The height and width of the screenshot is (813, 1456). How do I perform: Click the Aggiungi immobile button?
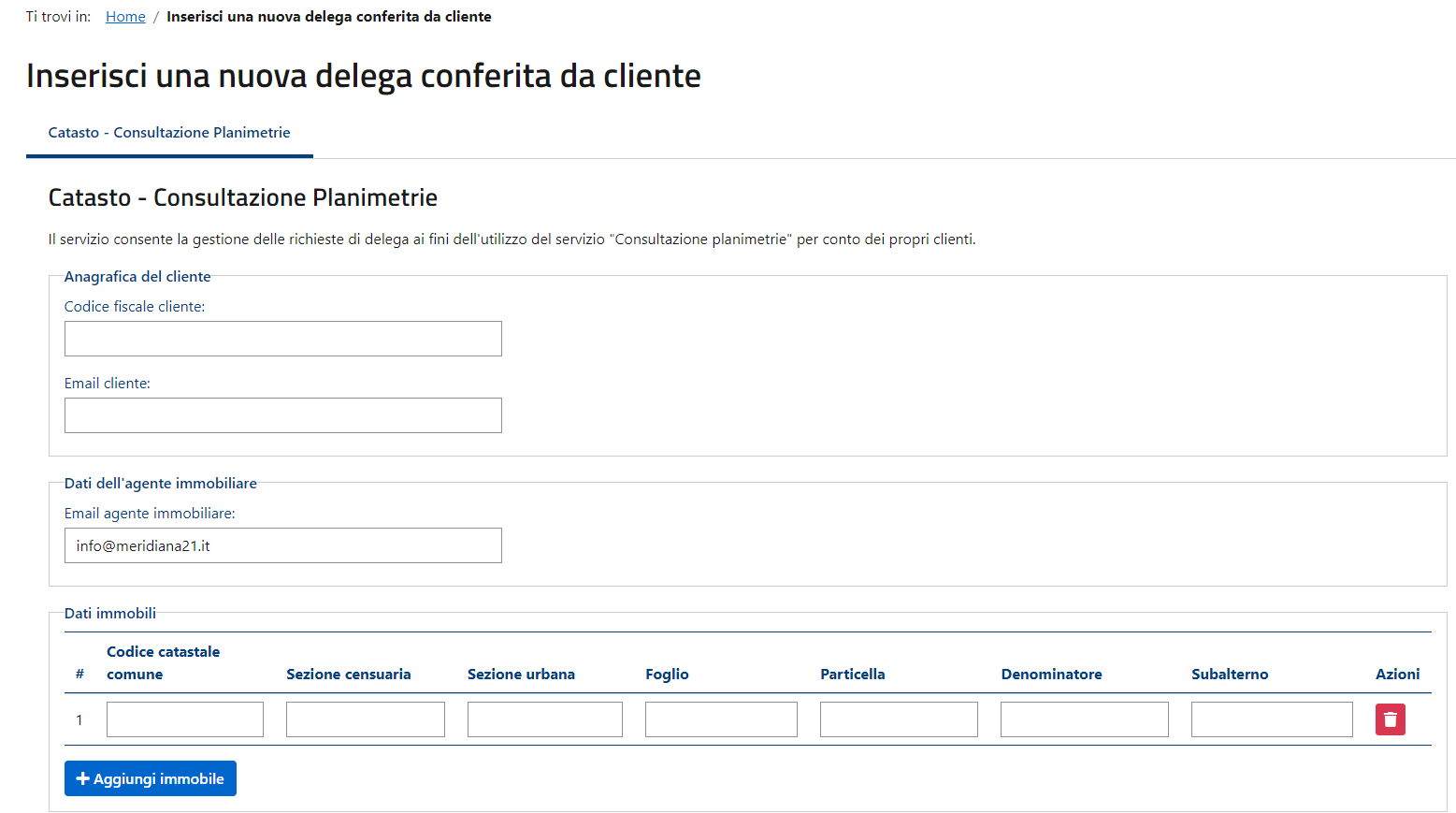151,778
